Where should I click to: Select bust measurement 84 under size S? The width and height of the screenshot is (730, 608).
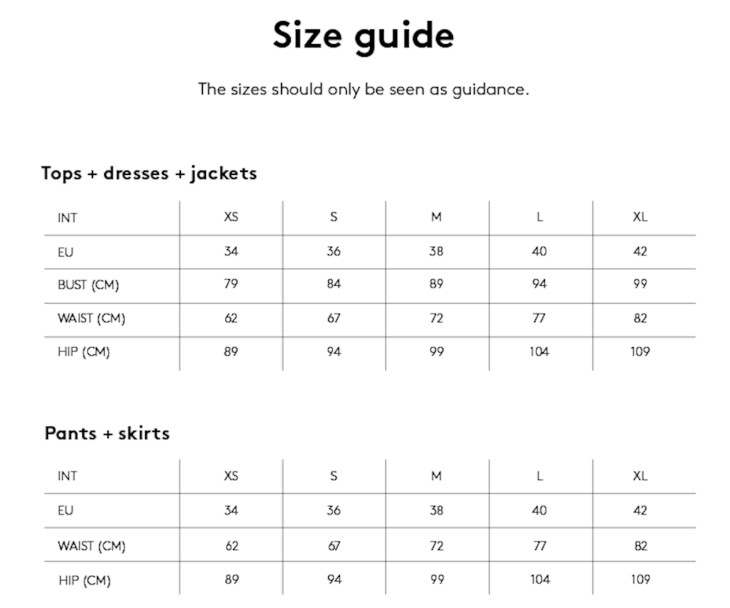(x=334, y=284)
